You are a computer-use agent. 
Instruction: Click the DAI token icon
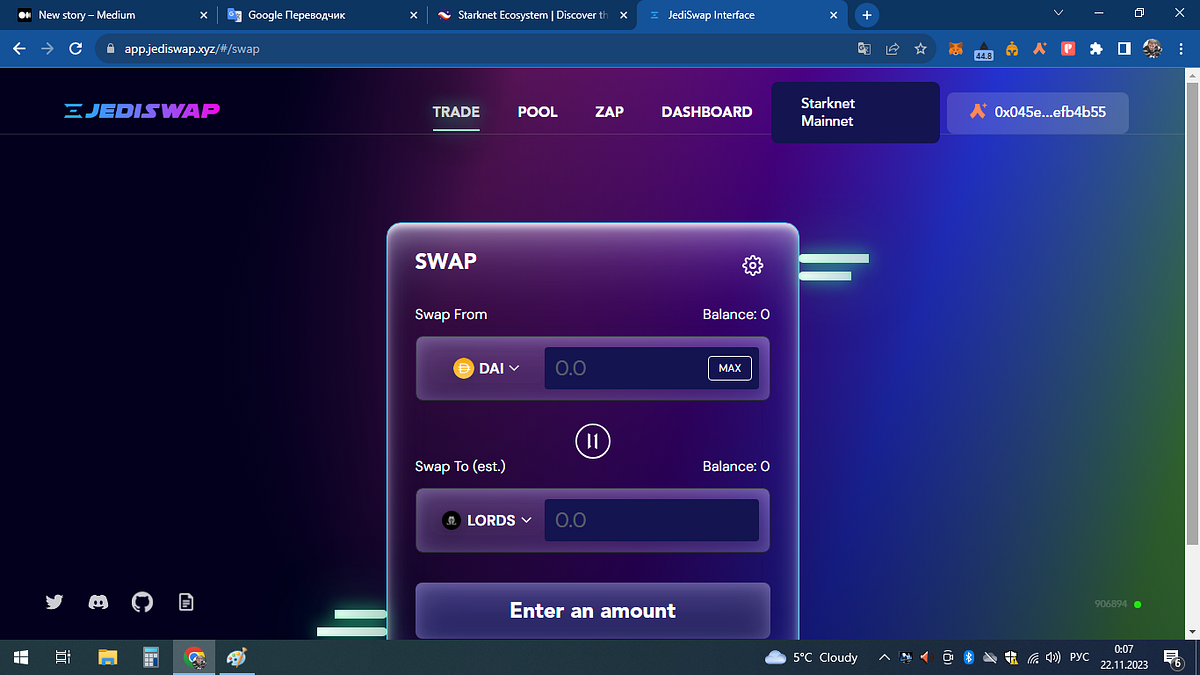click(x=464, y=368)
